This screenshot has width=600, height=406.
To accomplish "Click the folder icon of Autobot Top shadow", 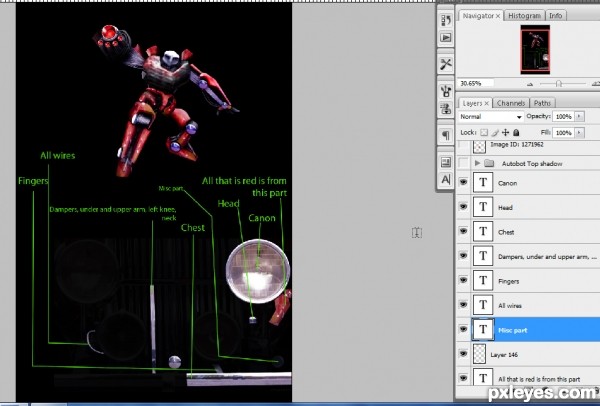I will coord(489,163).
